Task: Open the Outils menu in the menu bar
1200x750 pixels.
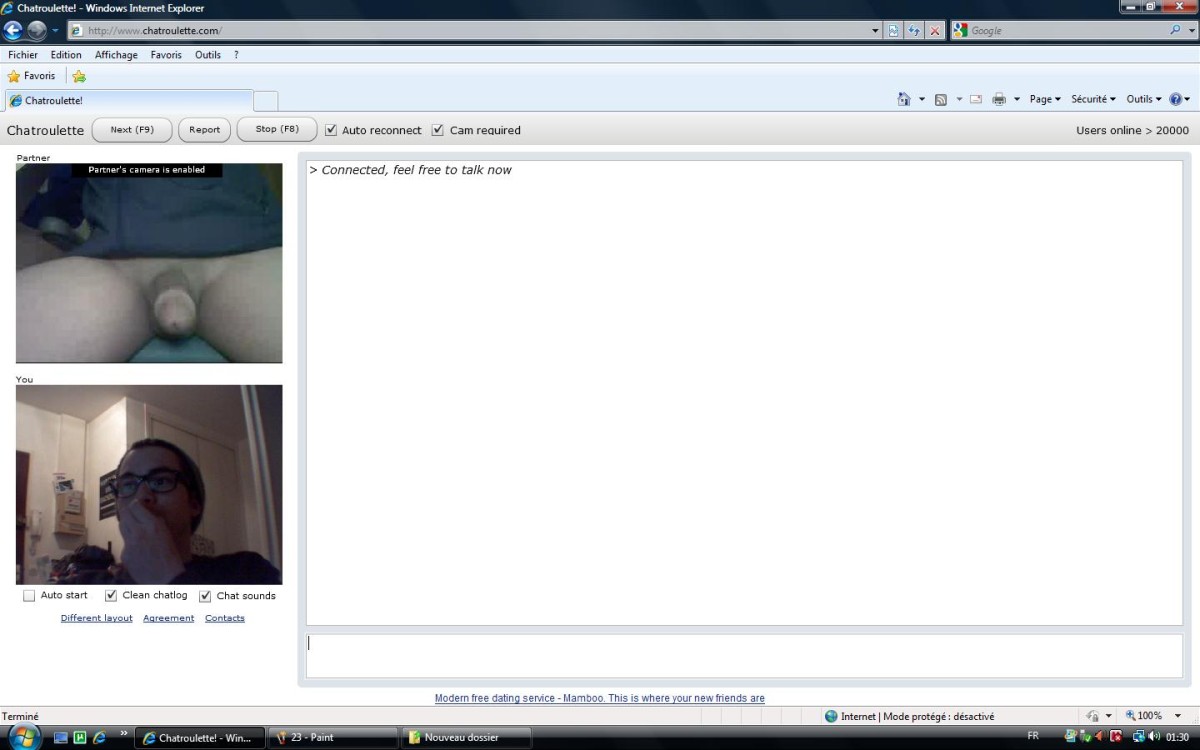Action: coord(208,55)
